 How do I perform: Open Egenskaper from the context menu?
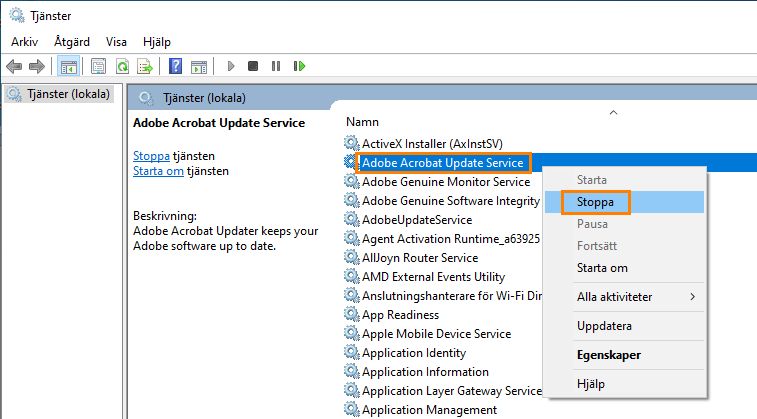coord(608,355)
